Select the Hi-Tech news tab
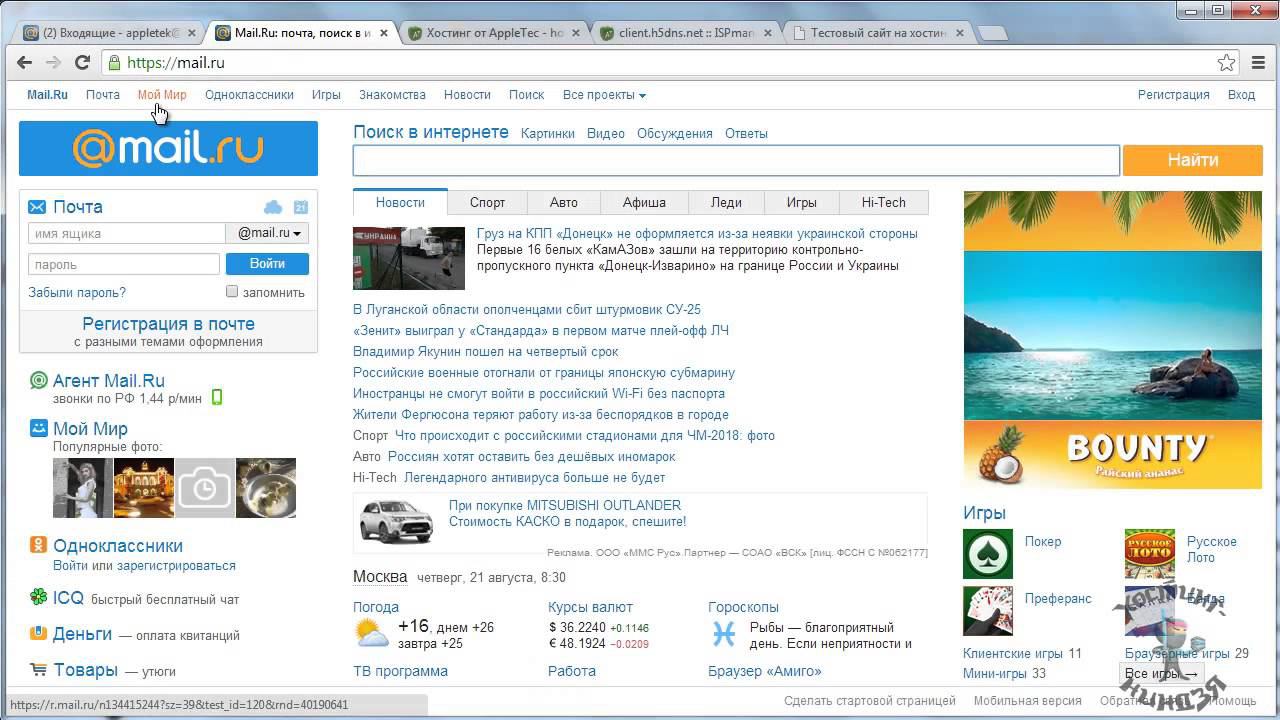 pos(884,202)
